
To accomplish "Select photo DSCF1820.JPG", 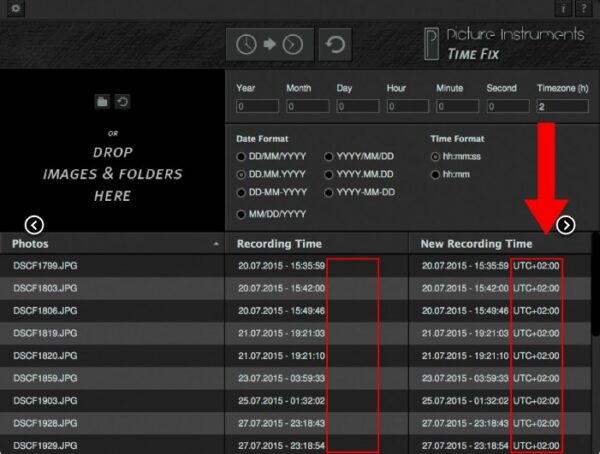I will coord(45,356).
